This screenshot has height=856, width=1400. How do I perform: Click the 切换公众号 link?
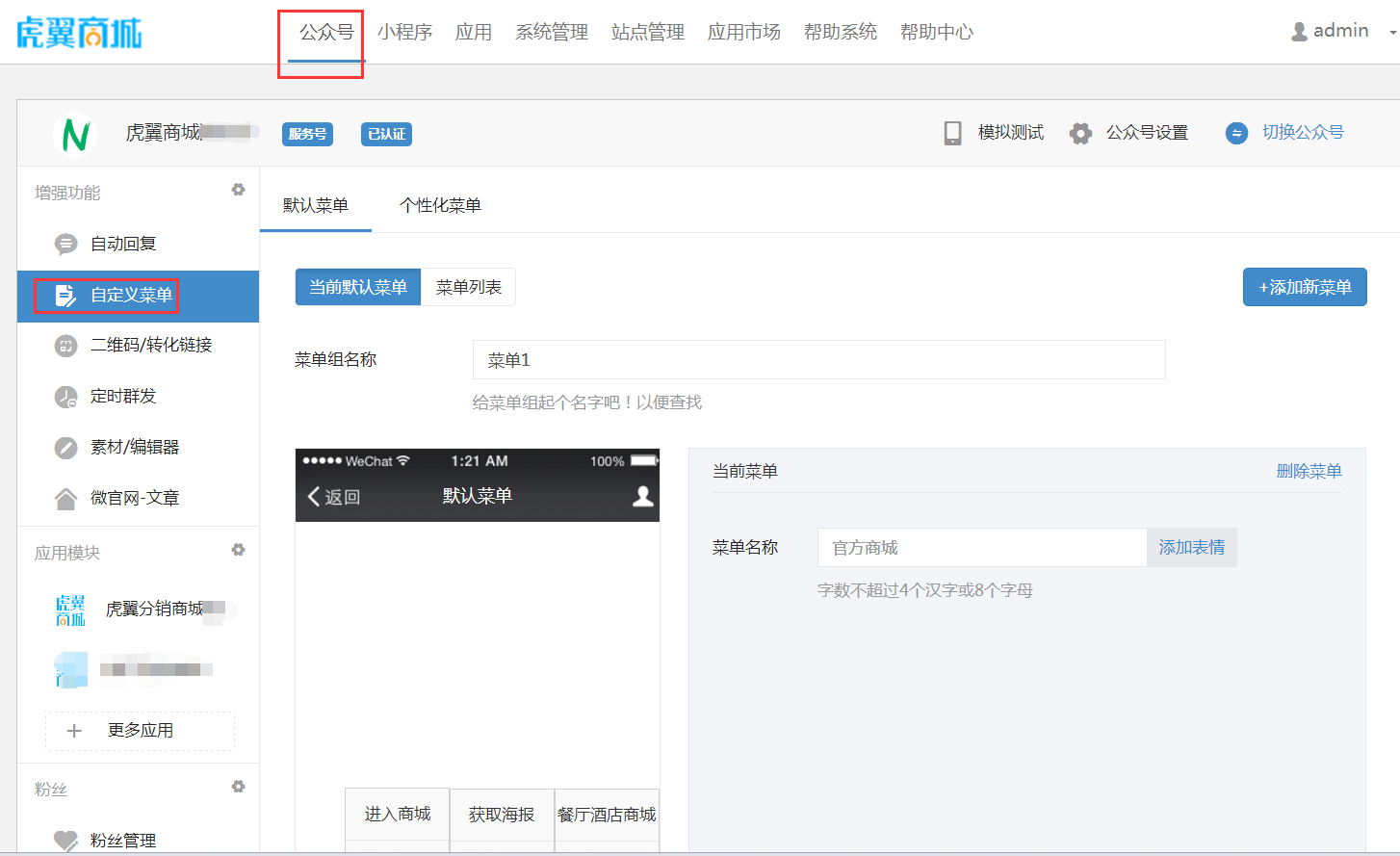tap(1303, 133)
